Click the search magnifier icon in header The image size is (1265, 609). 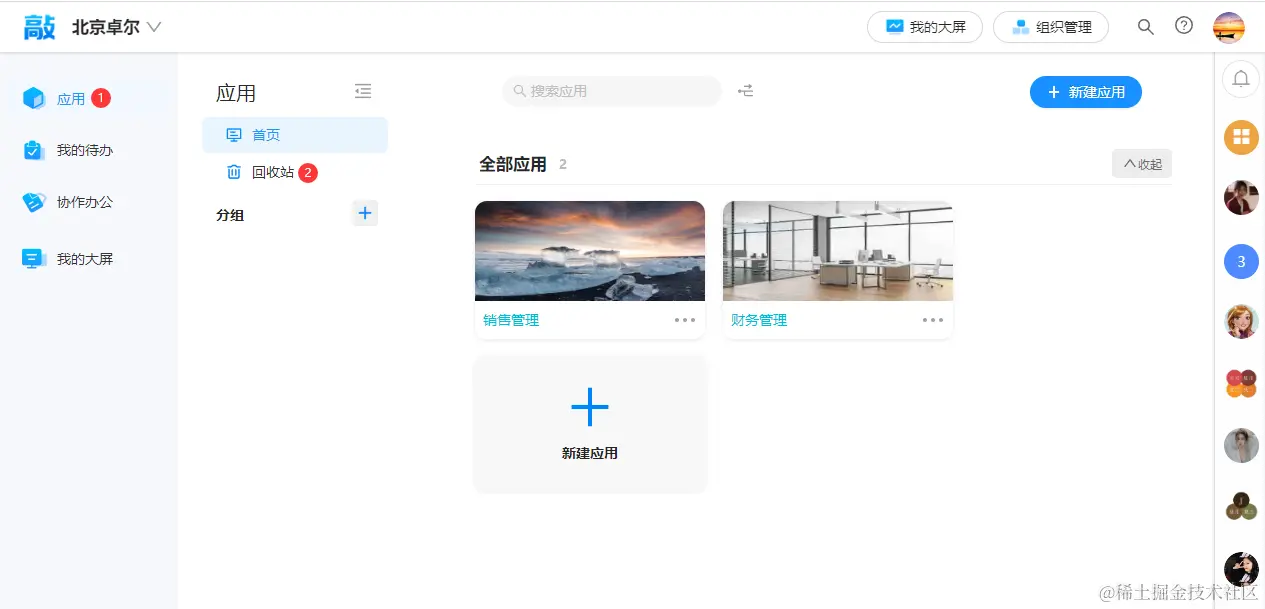coord(1146,27)
